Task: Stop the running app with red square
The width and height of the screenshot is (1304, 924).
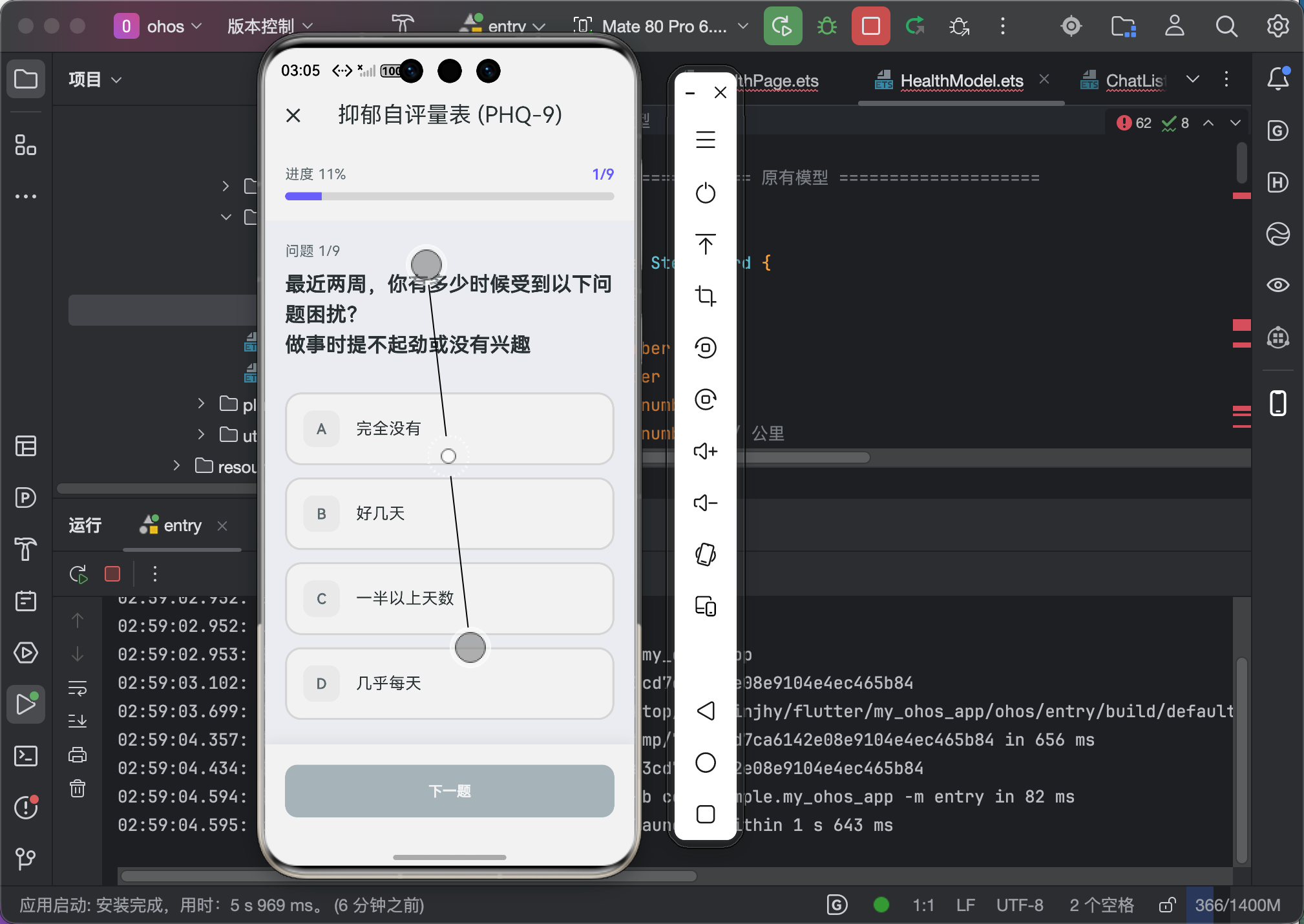Action: 870,26
